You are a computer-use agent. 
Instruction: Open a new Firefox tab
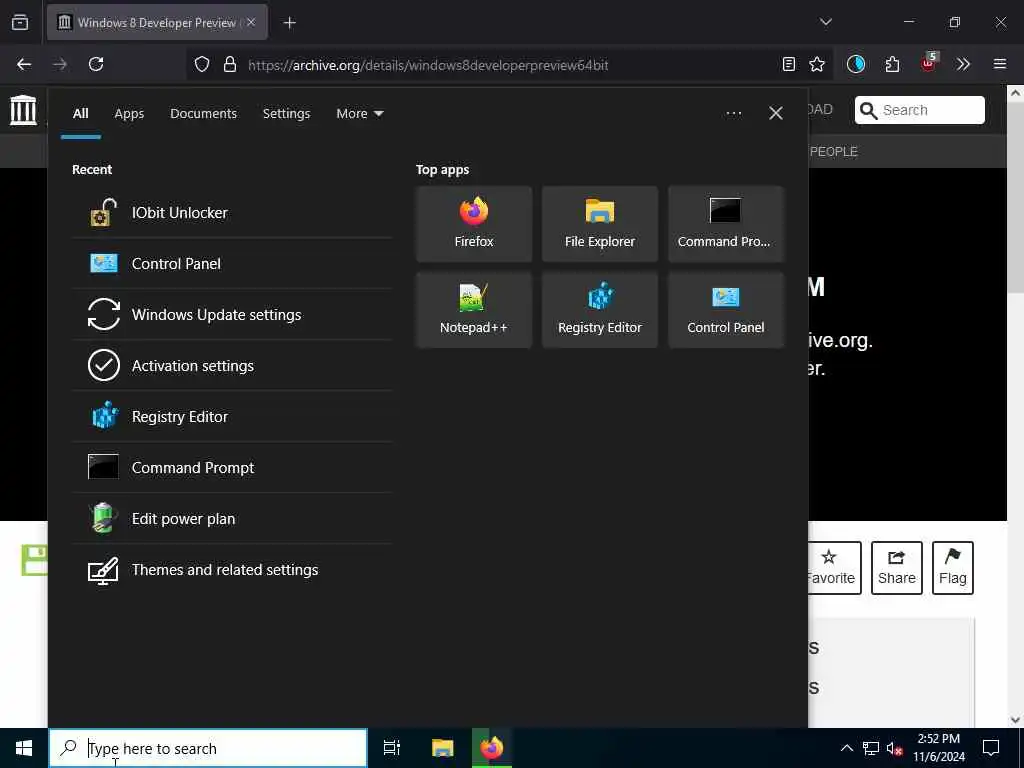(x=289, y=23)
